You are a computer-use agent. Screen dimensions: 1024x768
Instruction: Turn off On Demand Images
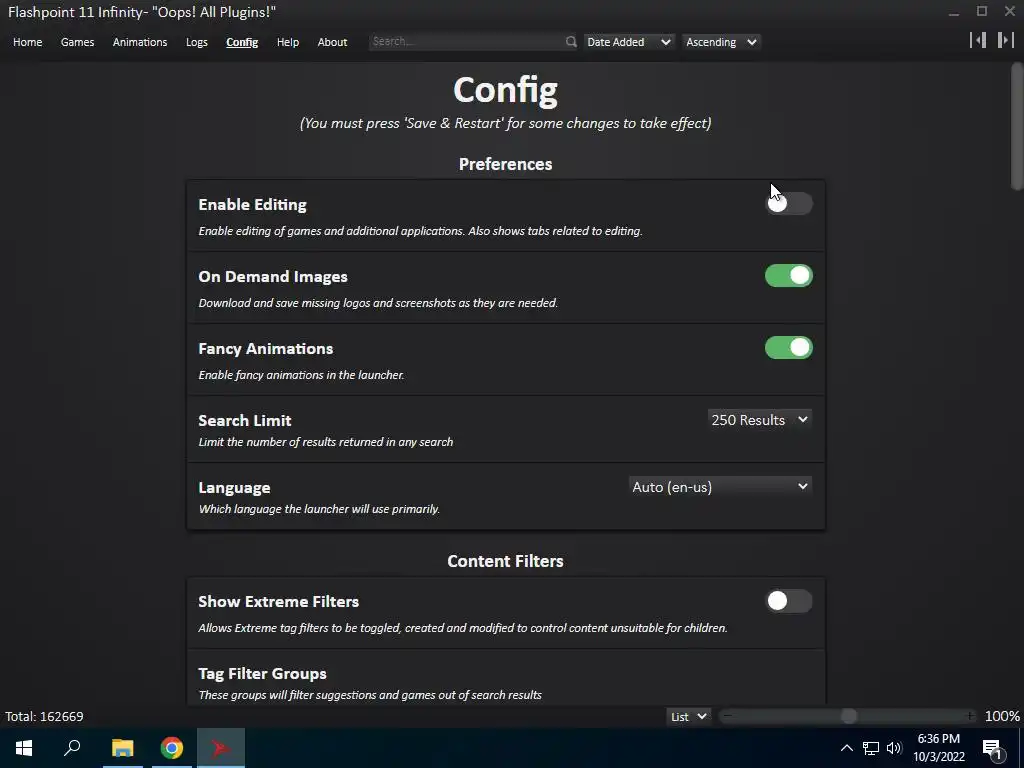tap(788, 276)
